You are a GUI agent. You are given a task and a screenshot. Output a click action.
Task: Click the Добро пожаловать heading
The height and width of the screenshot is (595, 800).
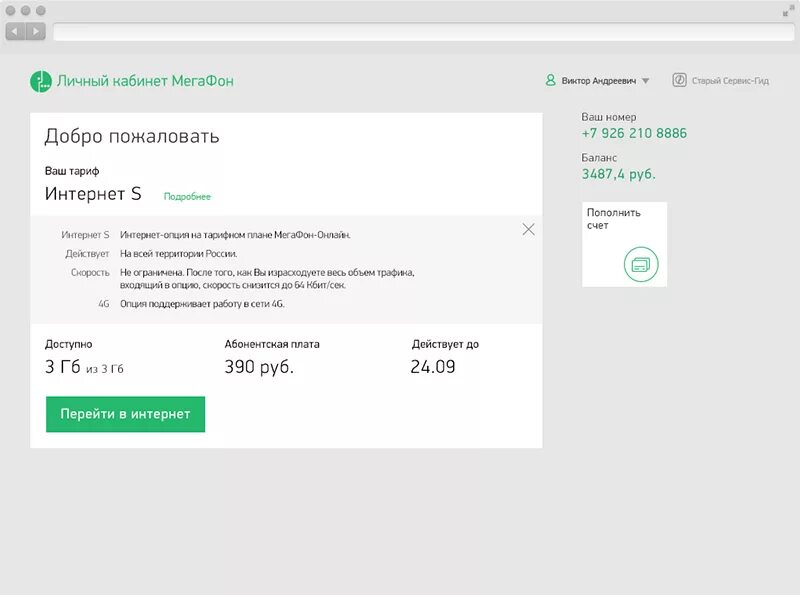[x=132, y=136]
